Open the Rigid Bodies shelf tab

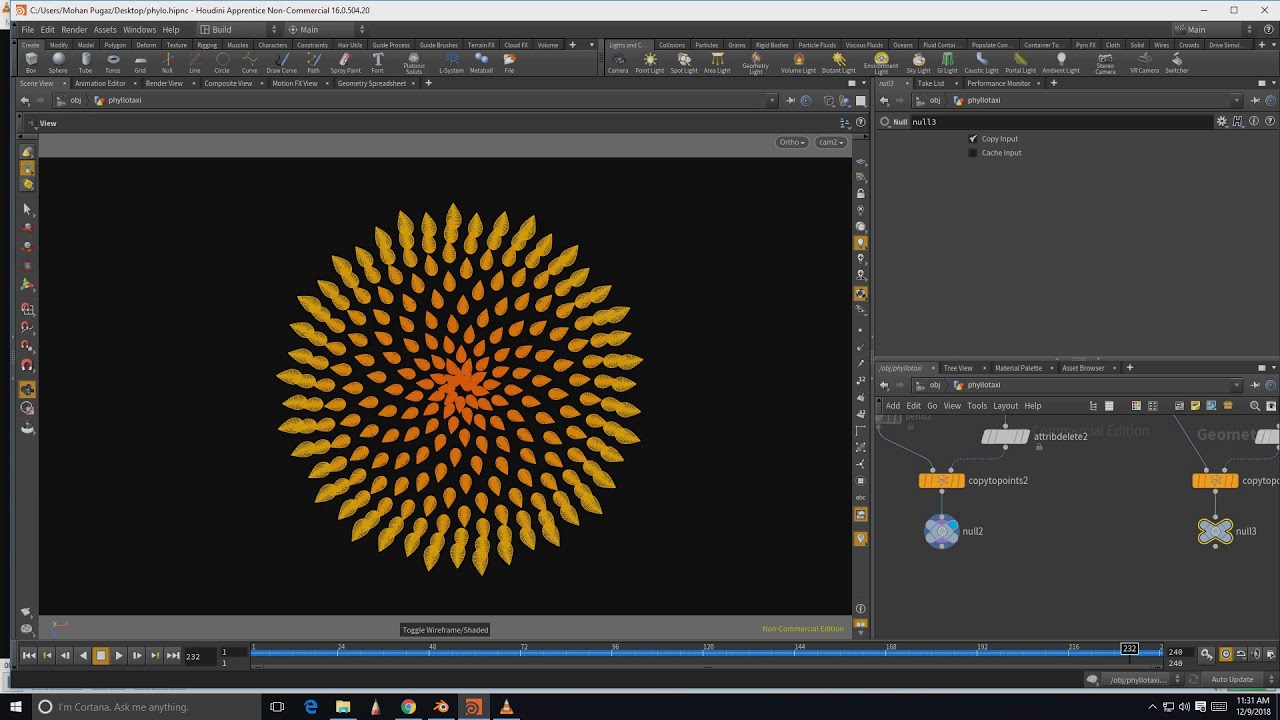pyautogui.click(x=772, y=45)
